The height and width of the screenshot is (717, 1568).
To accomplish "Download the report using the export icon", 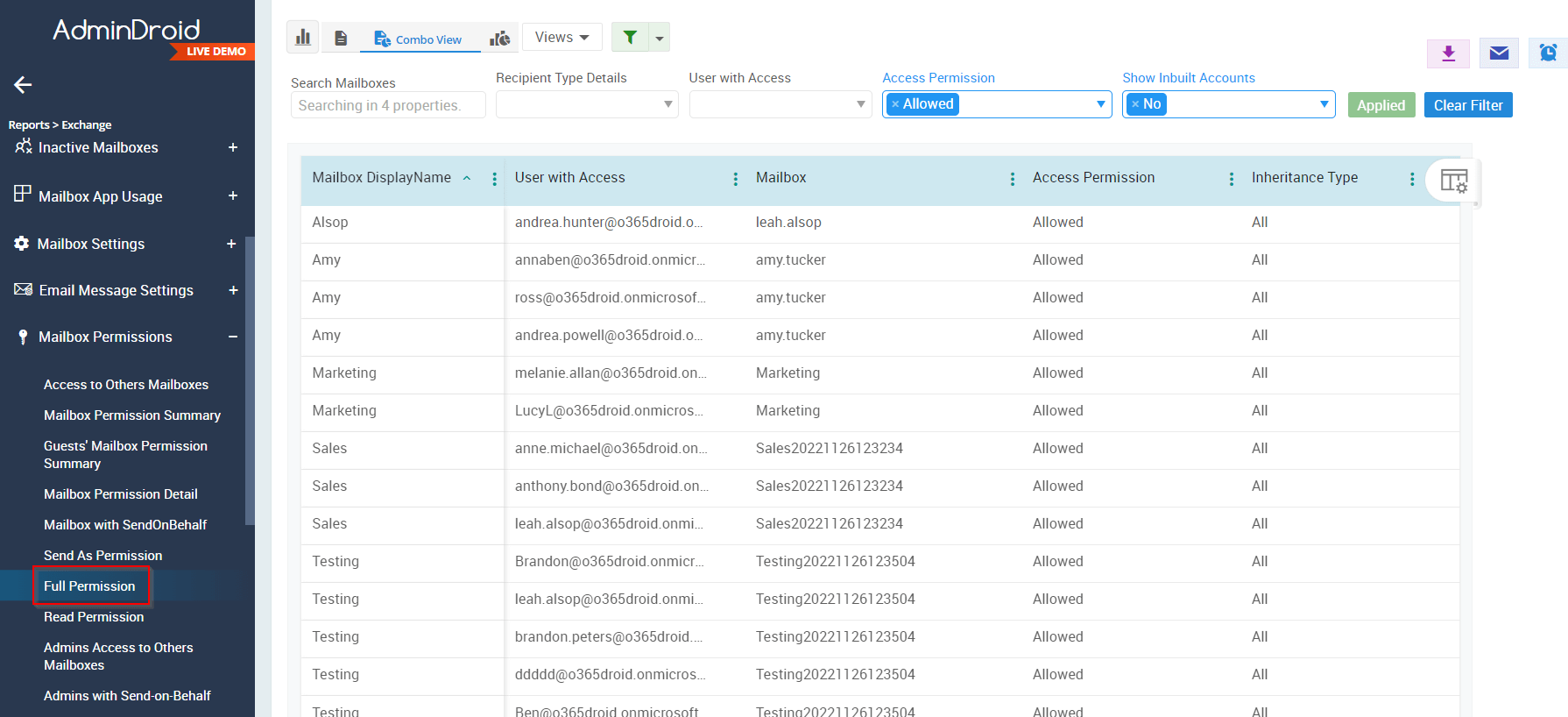I will pyautogui.click(x=1448, y=53).
